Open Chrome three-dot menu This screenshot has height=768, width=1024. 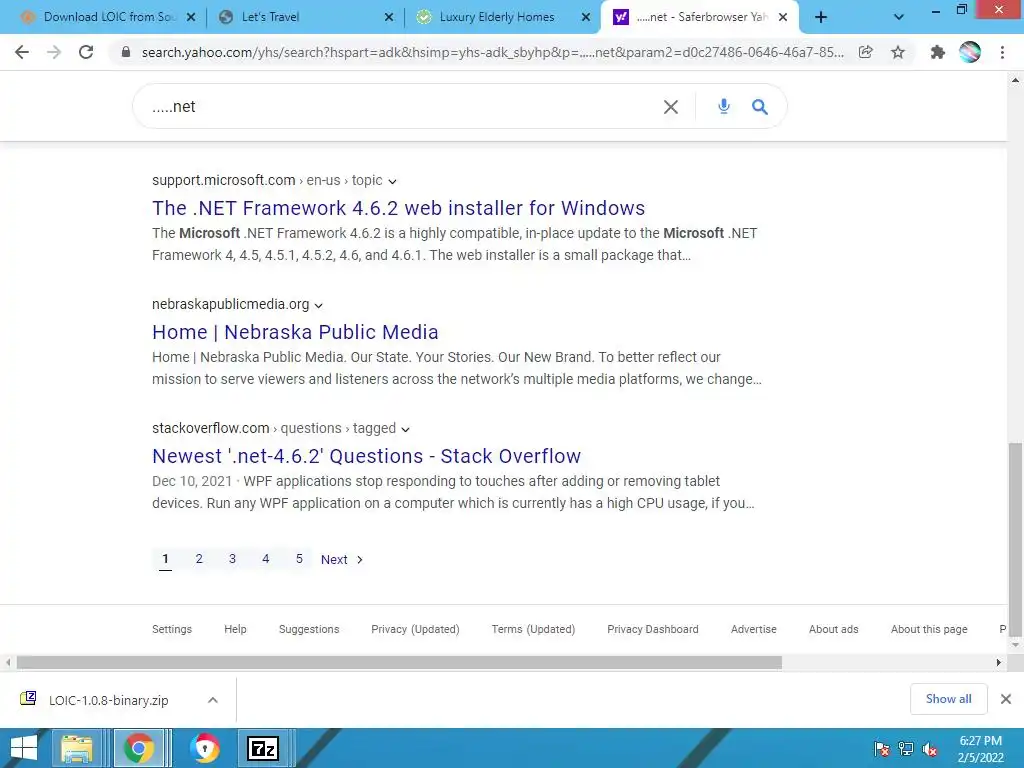[x=1002, y=52]
